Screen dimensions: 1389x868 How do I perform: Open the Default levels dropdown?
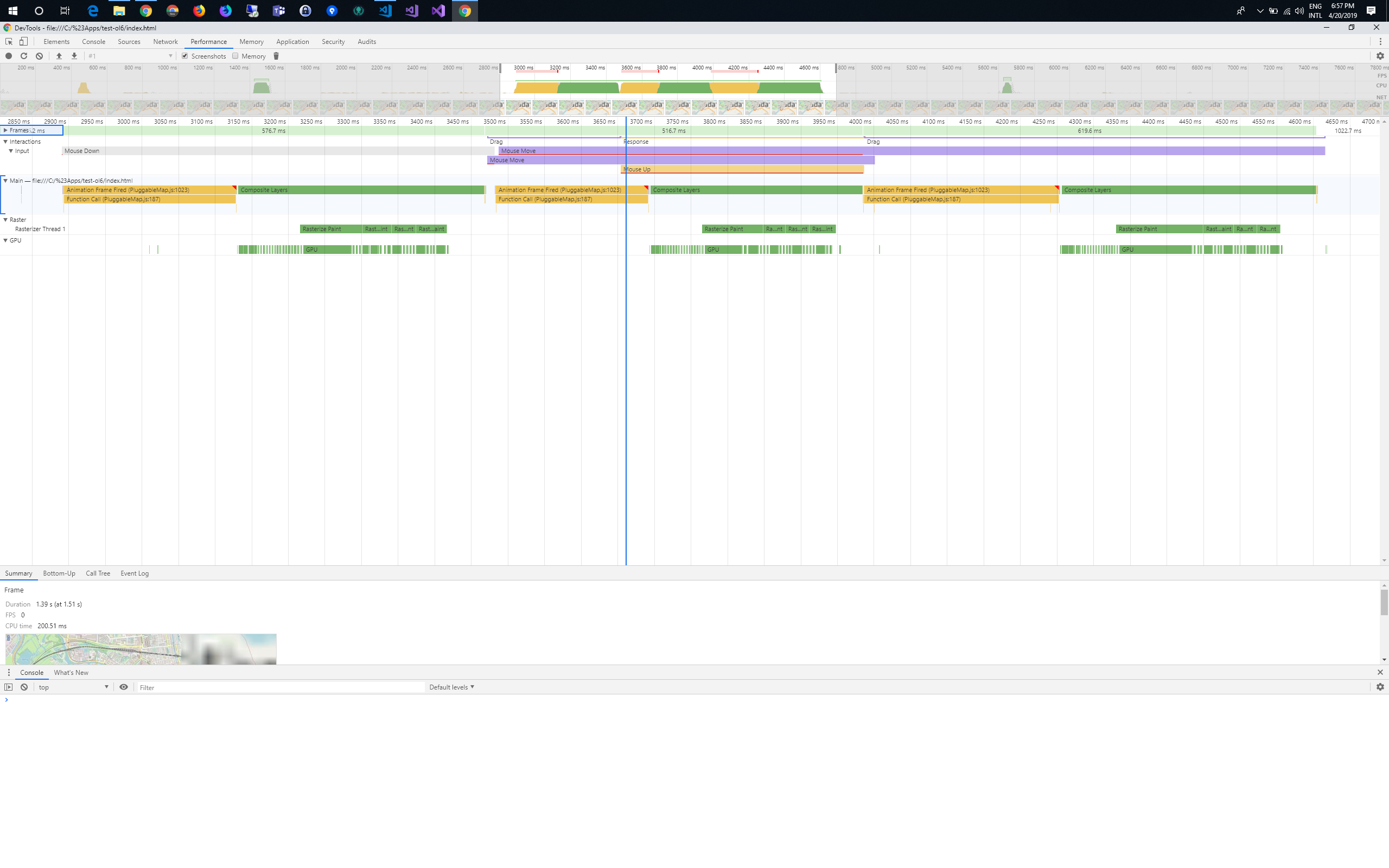coord(452,687)
